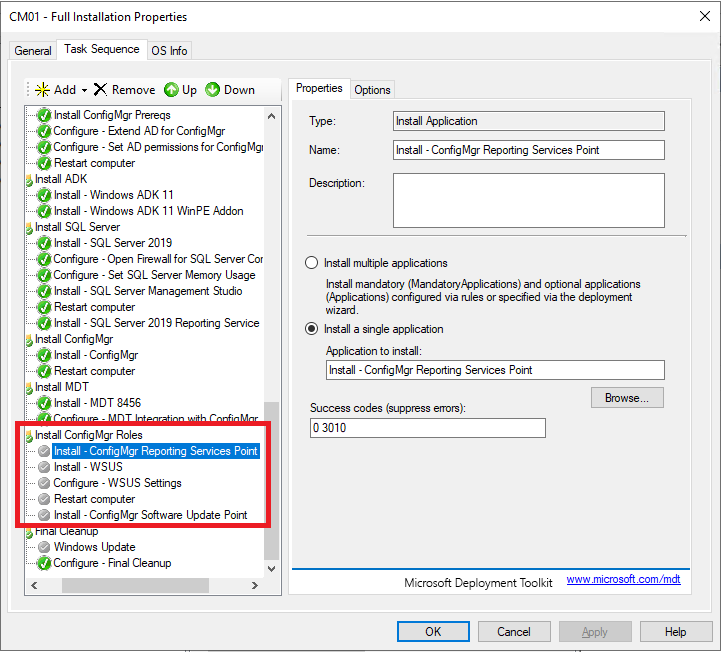Click into the Name input field
721x652 pixels.
[x=528, y=150]
